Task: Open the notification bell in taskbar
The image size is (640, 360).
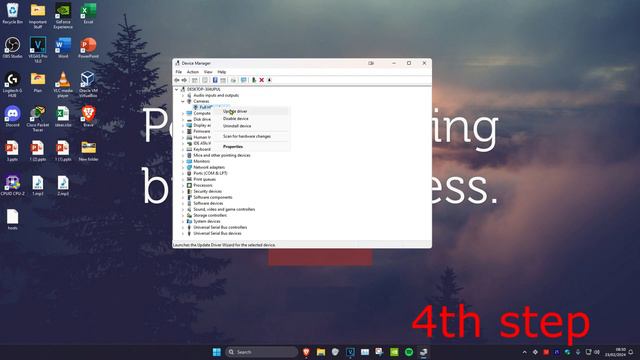Action: pos(631,352)
